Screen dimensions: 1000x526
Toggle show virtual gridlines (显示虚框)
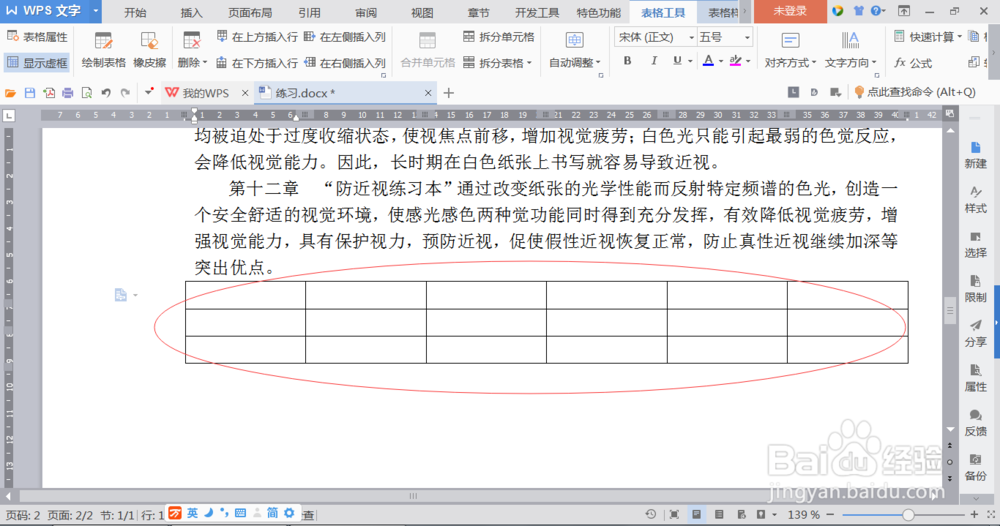[x=37, y=62]
